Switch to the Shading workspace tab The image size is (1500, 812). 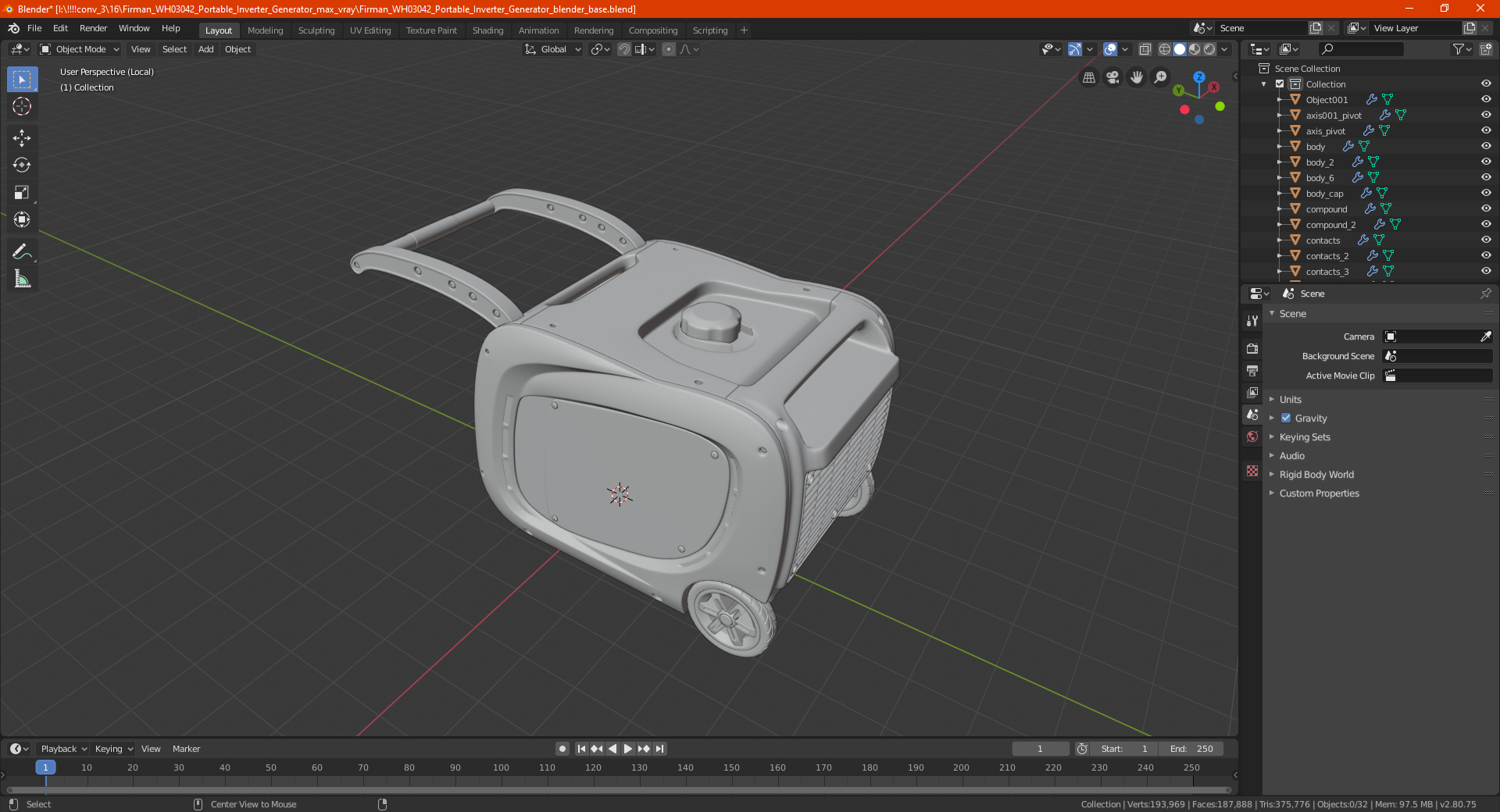click(487, 30)
